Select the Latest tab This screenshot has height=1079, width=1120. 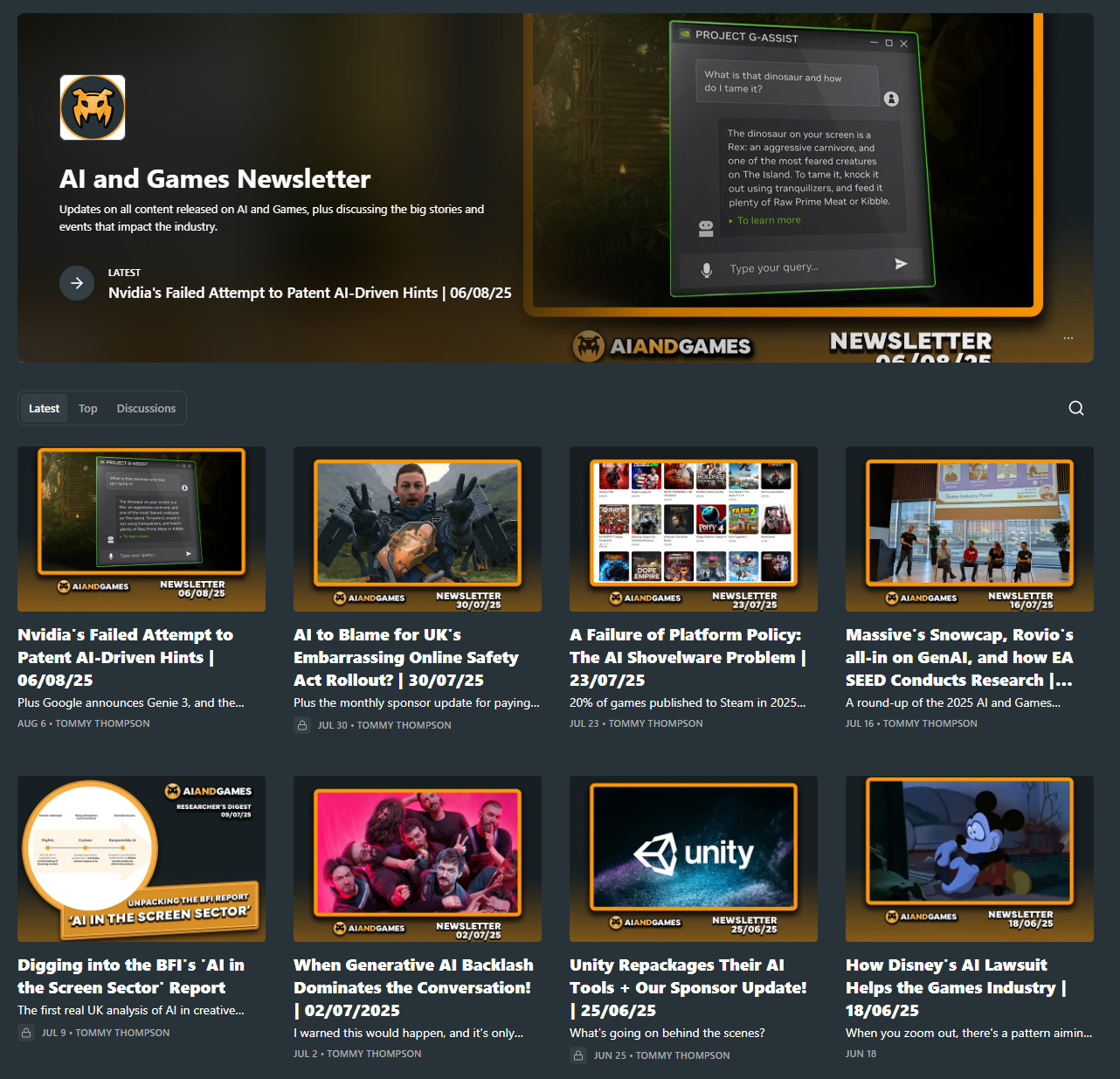44,408
